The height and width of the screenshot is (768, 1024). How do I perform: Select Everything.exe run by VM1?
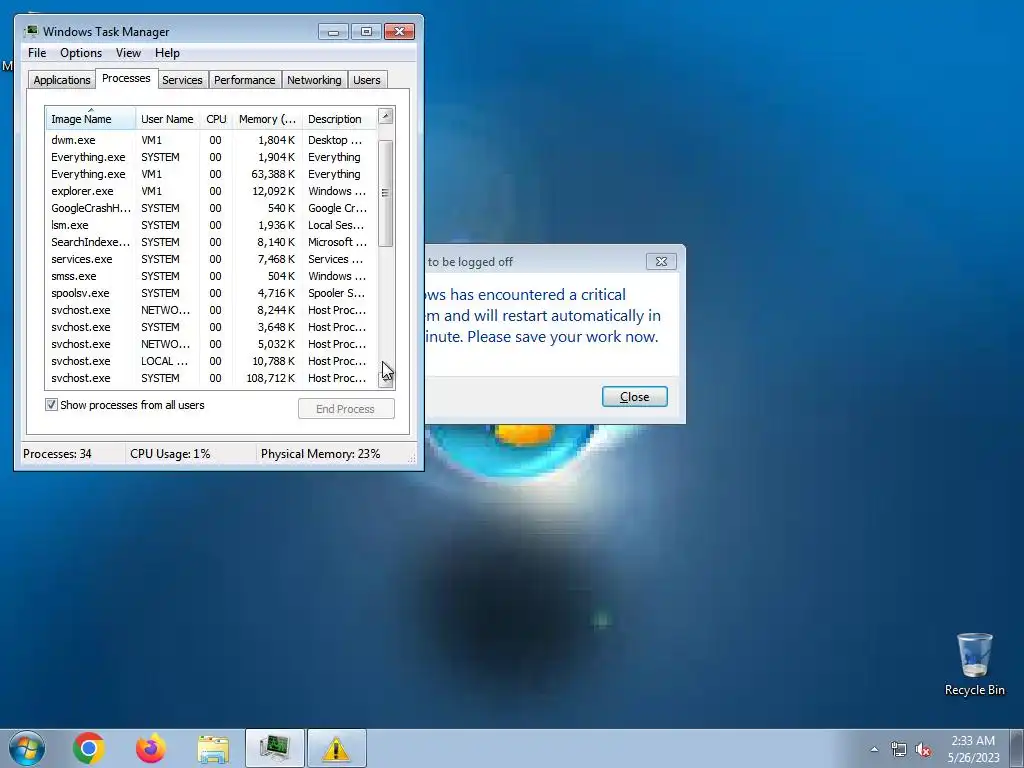pyautogui.click(x=211, y=174)
